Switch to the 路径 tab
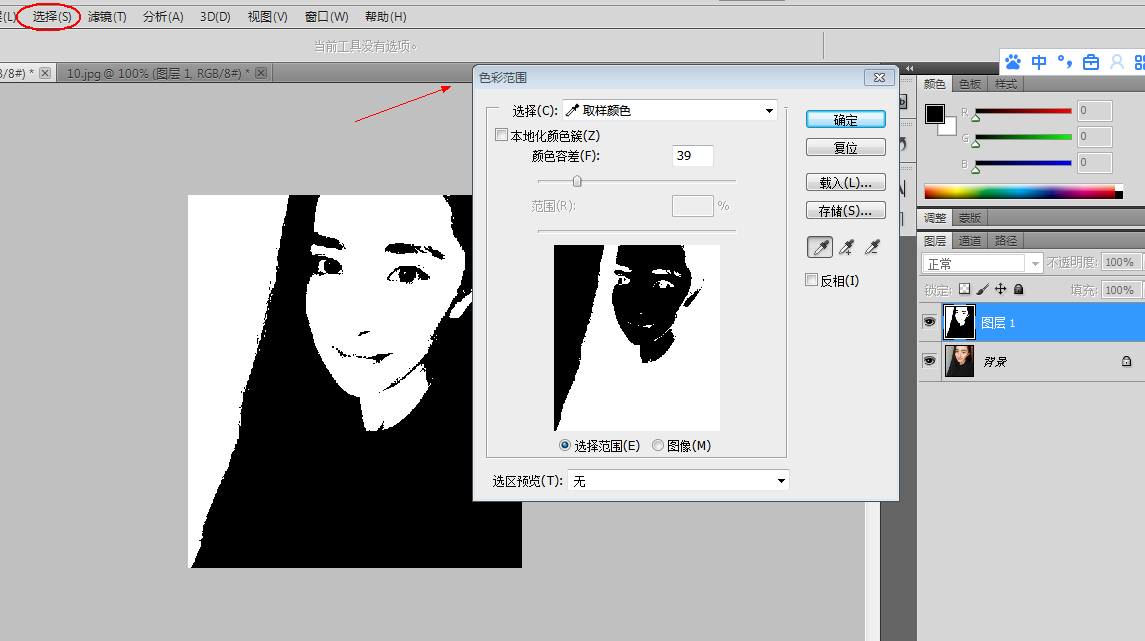 click(x=1006, y=240)
